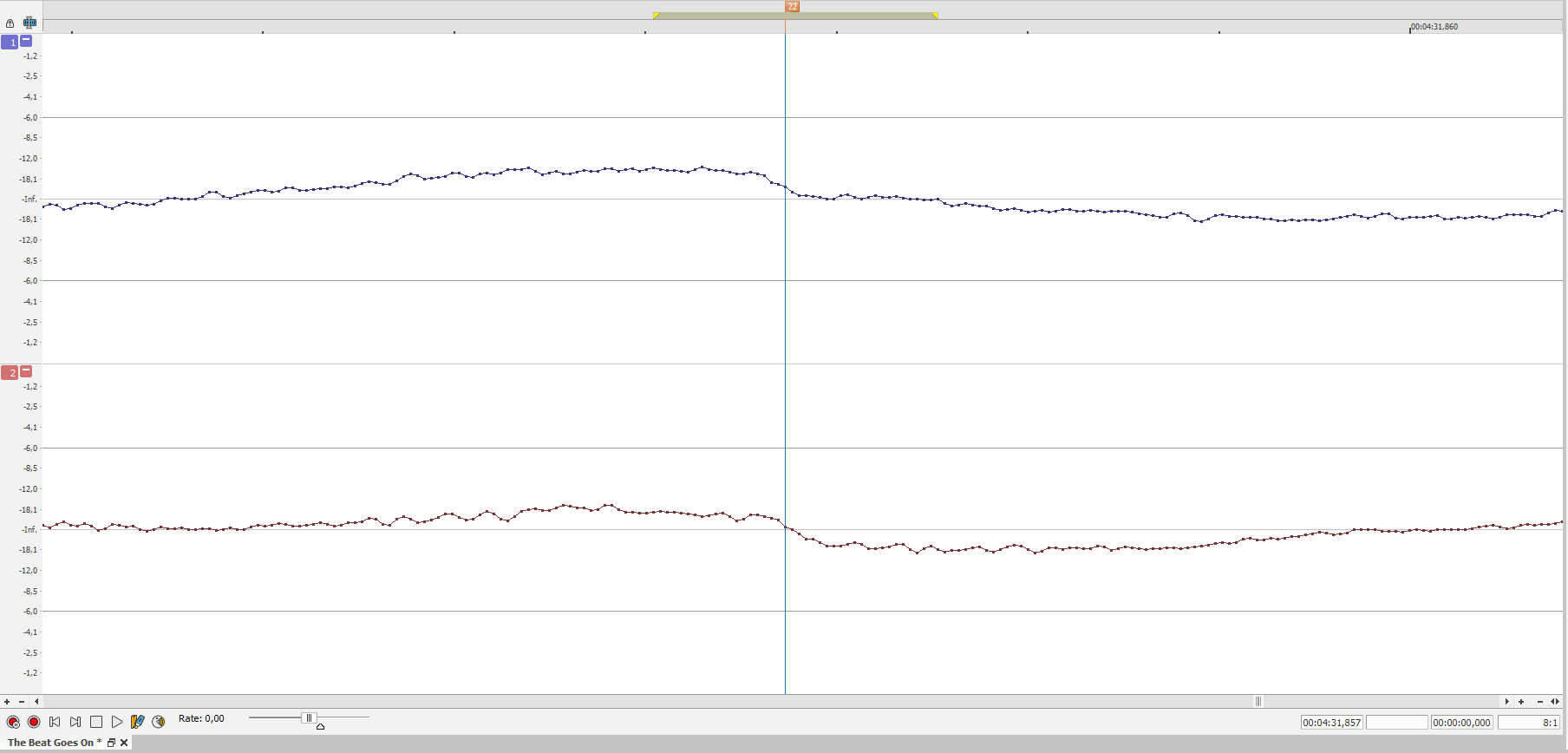Restore The Beat Goes On window
Viewport: 1568px width, 753px height.
pyautogui.click(x=111, y=743)
